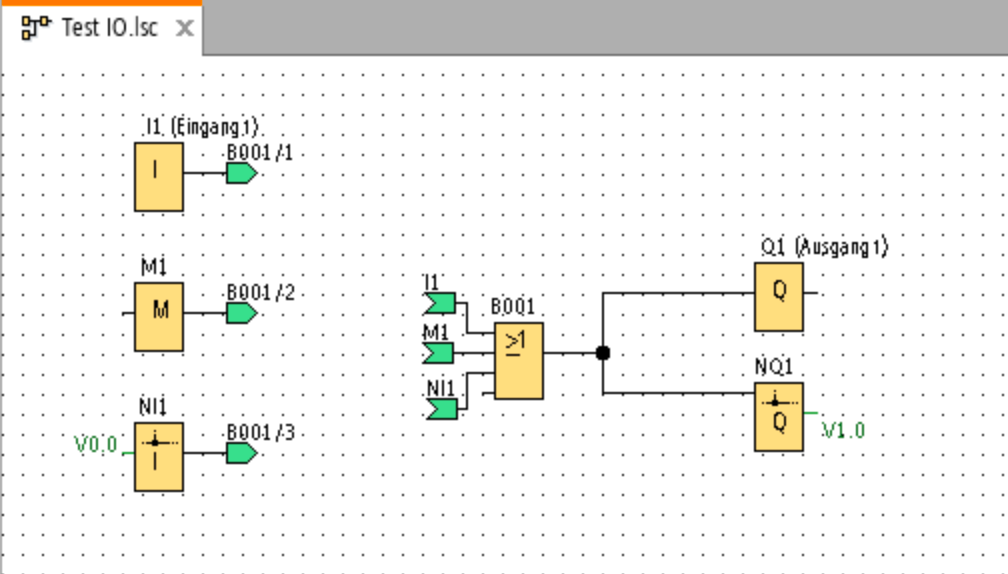Click the junction dot after B001

click(x=603, y=353)
